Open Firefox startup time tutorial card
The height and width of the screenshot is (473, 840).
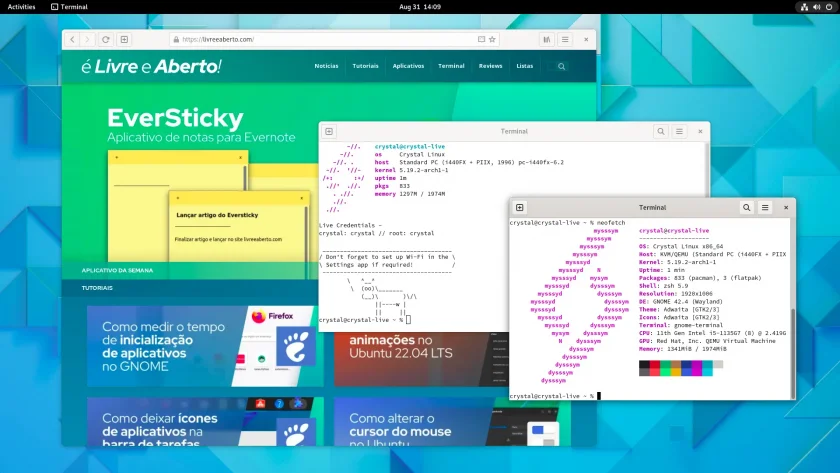tap(205, 346)
